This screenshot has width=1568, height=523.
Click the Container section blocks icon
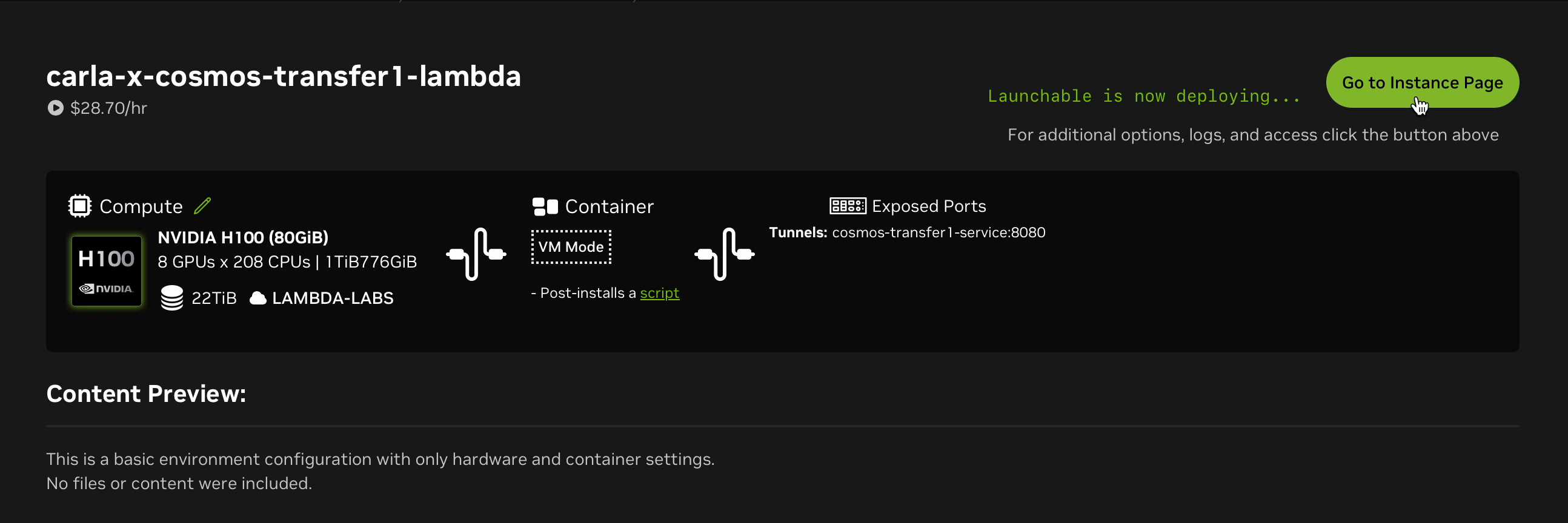click(543, 206)
